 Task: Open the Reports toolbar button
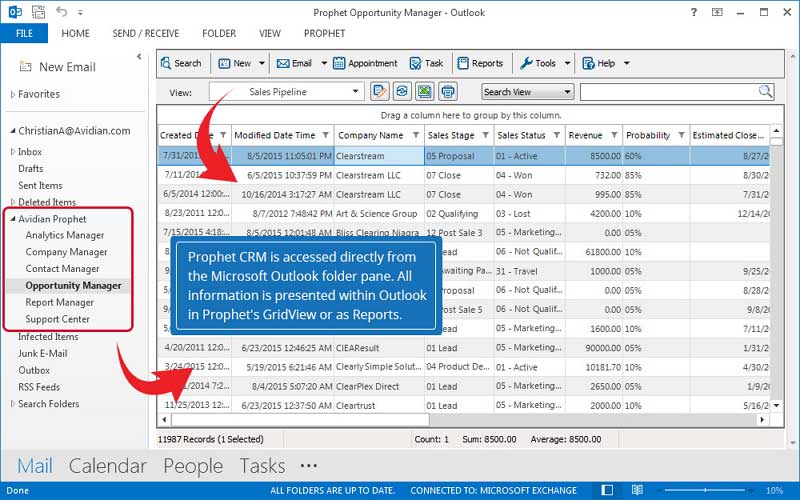pos(480,63)
